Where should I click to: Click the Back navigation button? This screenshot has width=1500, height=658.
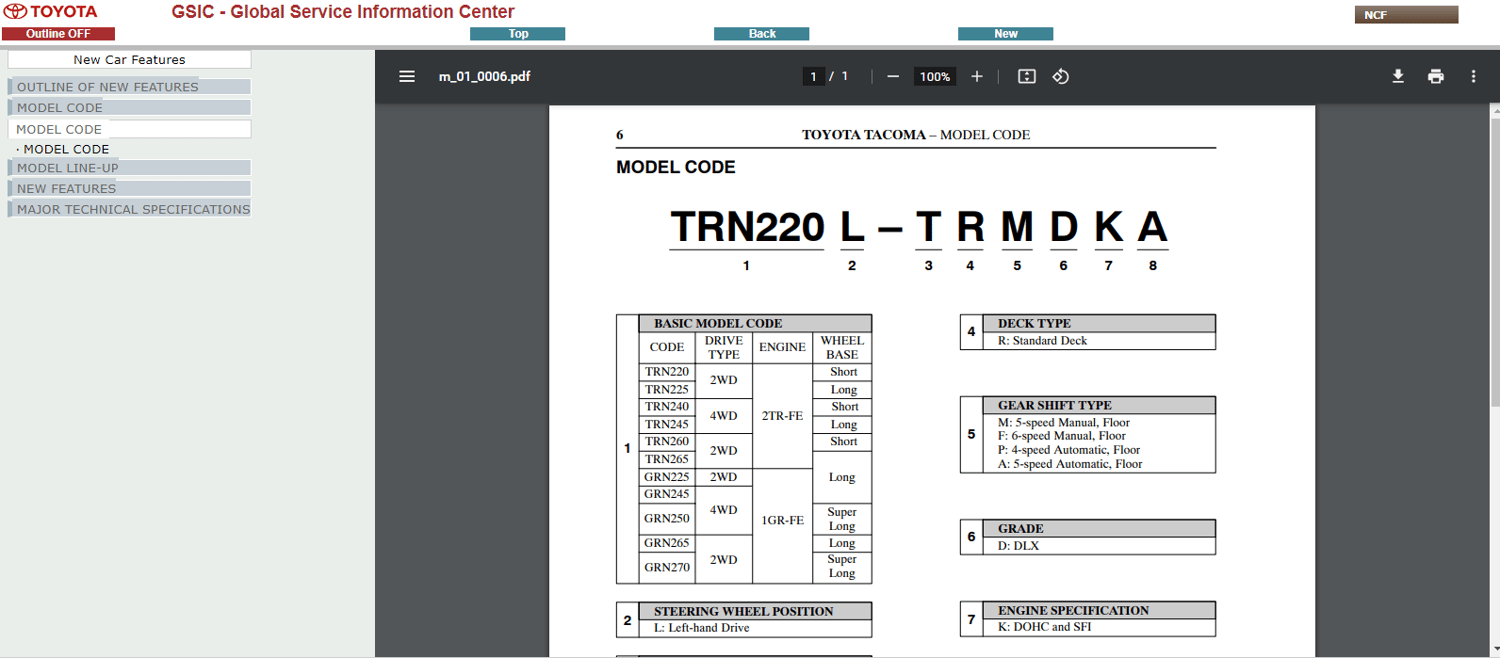pyautogui.click(x=762, y=34)
